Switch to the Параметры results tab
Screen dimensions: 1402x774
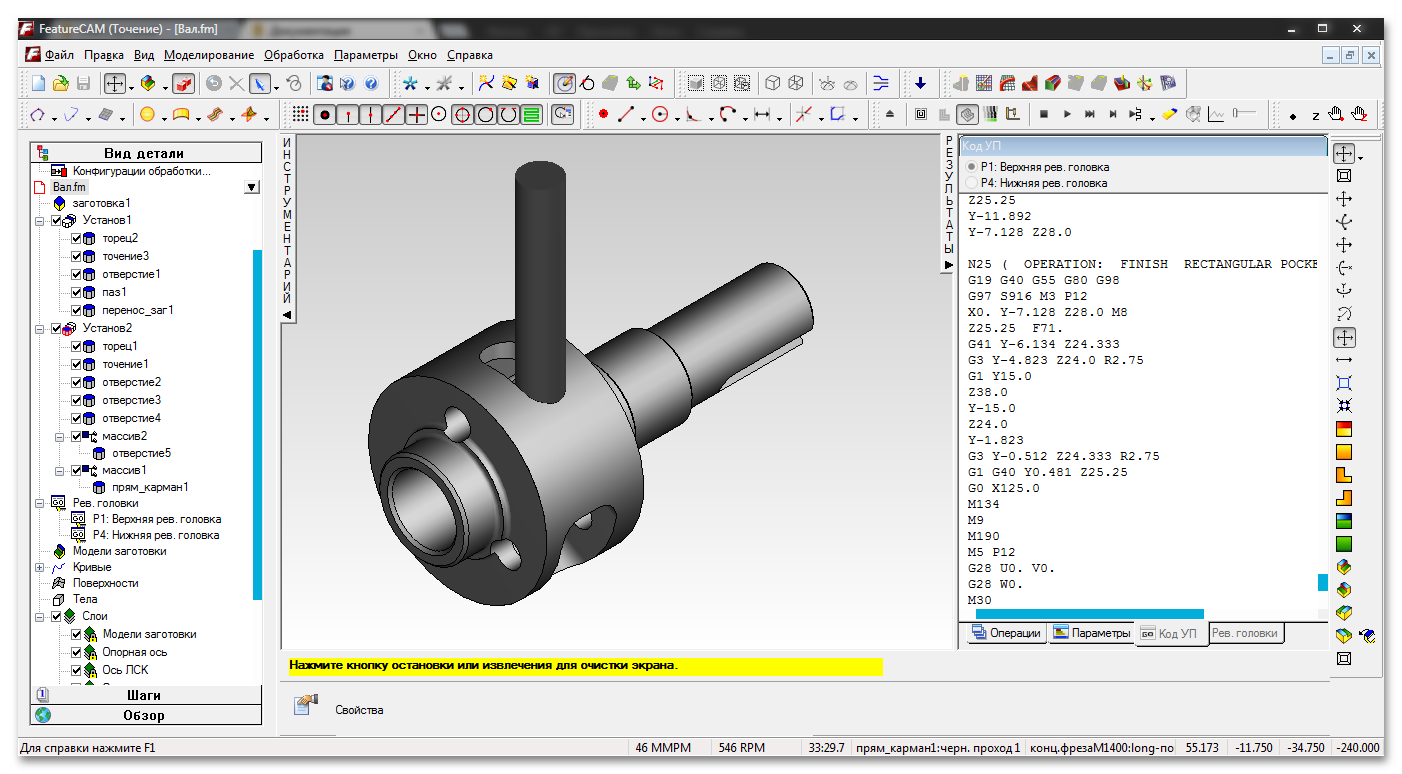tap(1091, 633)
